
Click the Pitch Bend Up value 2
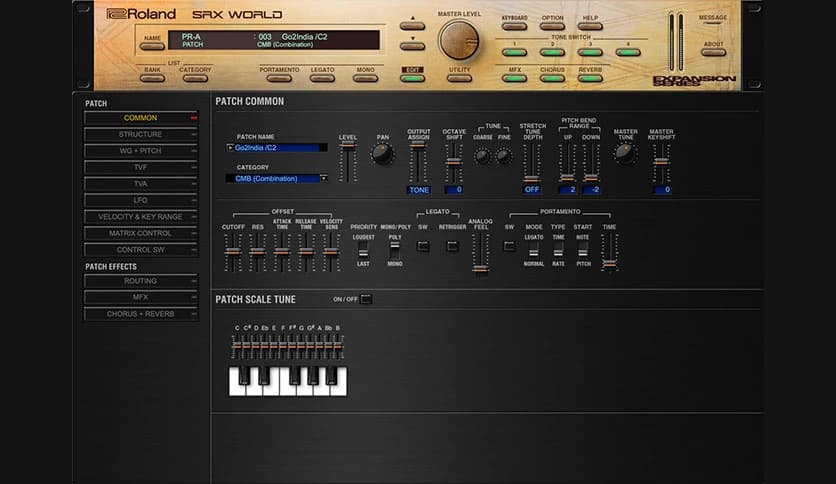567,190
